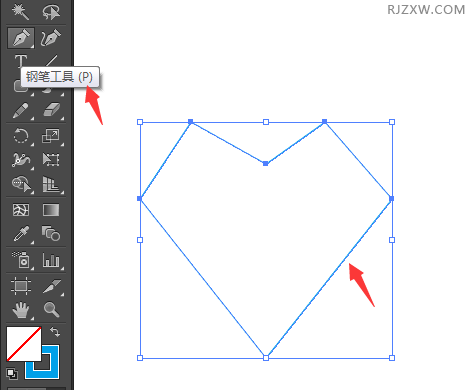Click the bounding box top-right corner handle

pos(392,122)
